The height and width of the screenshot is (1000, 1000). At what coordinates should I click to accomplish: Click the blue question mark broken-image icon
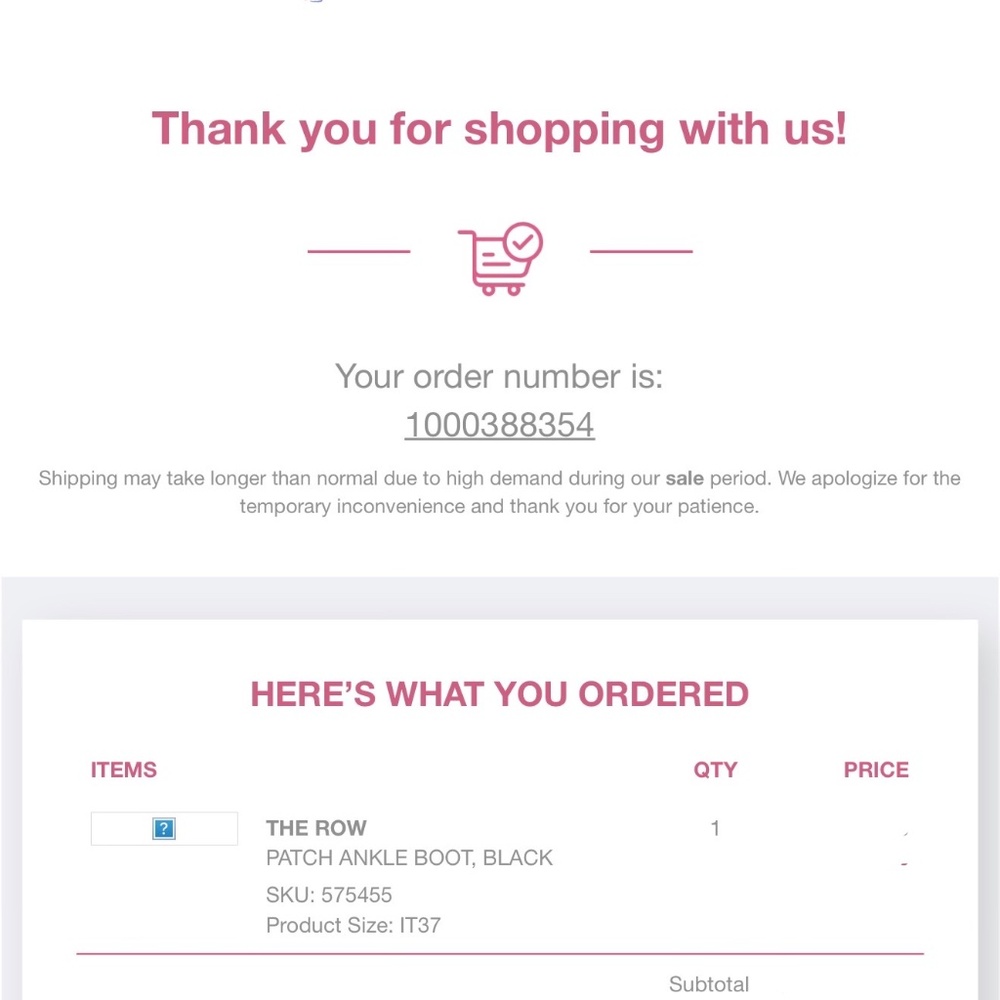click(164, 829)
